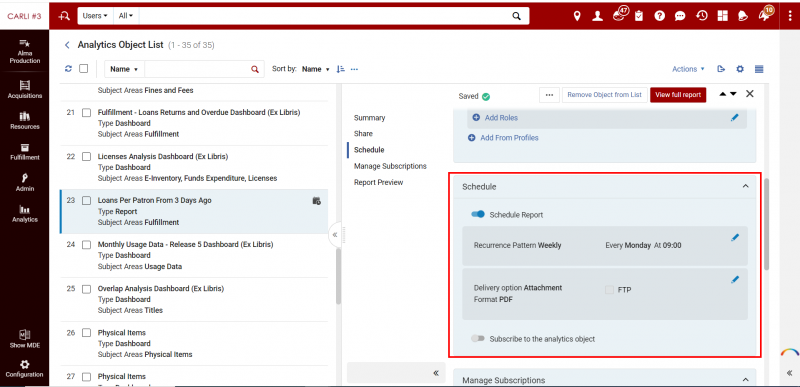Open the Actions dropdown

688,69
